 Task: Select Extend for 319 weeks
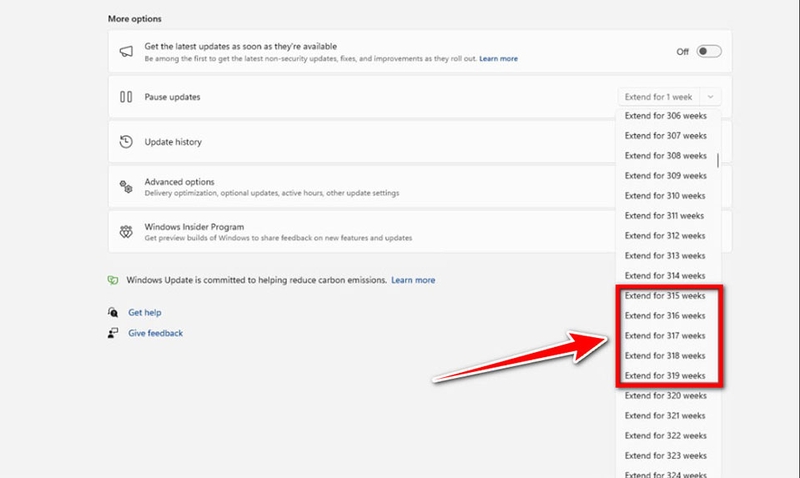(x=666, y=375)
